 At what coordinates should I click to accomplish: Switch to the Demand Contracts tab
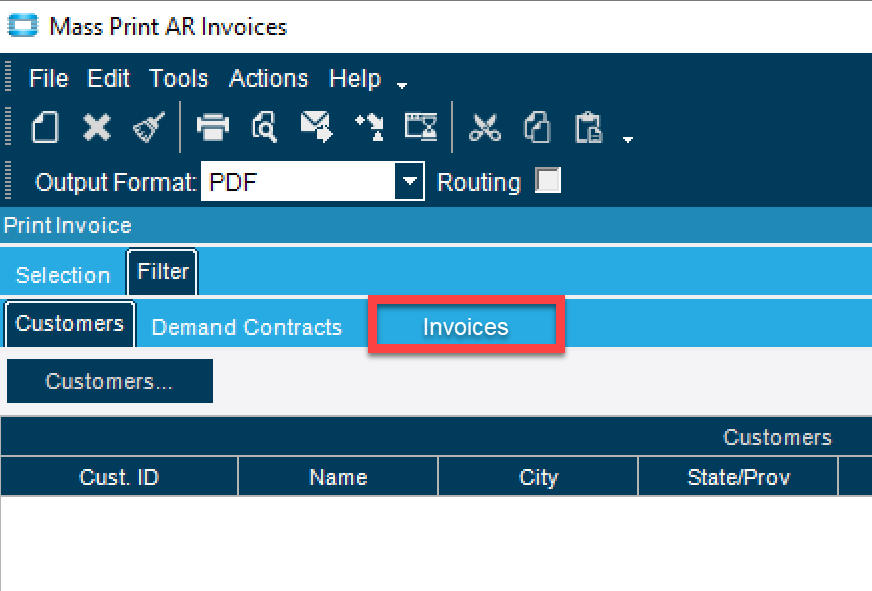click(x=247, y=327)
